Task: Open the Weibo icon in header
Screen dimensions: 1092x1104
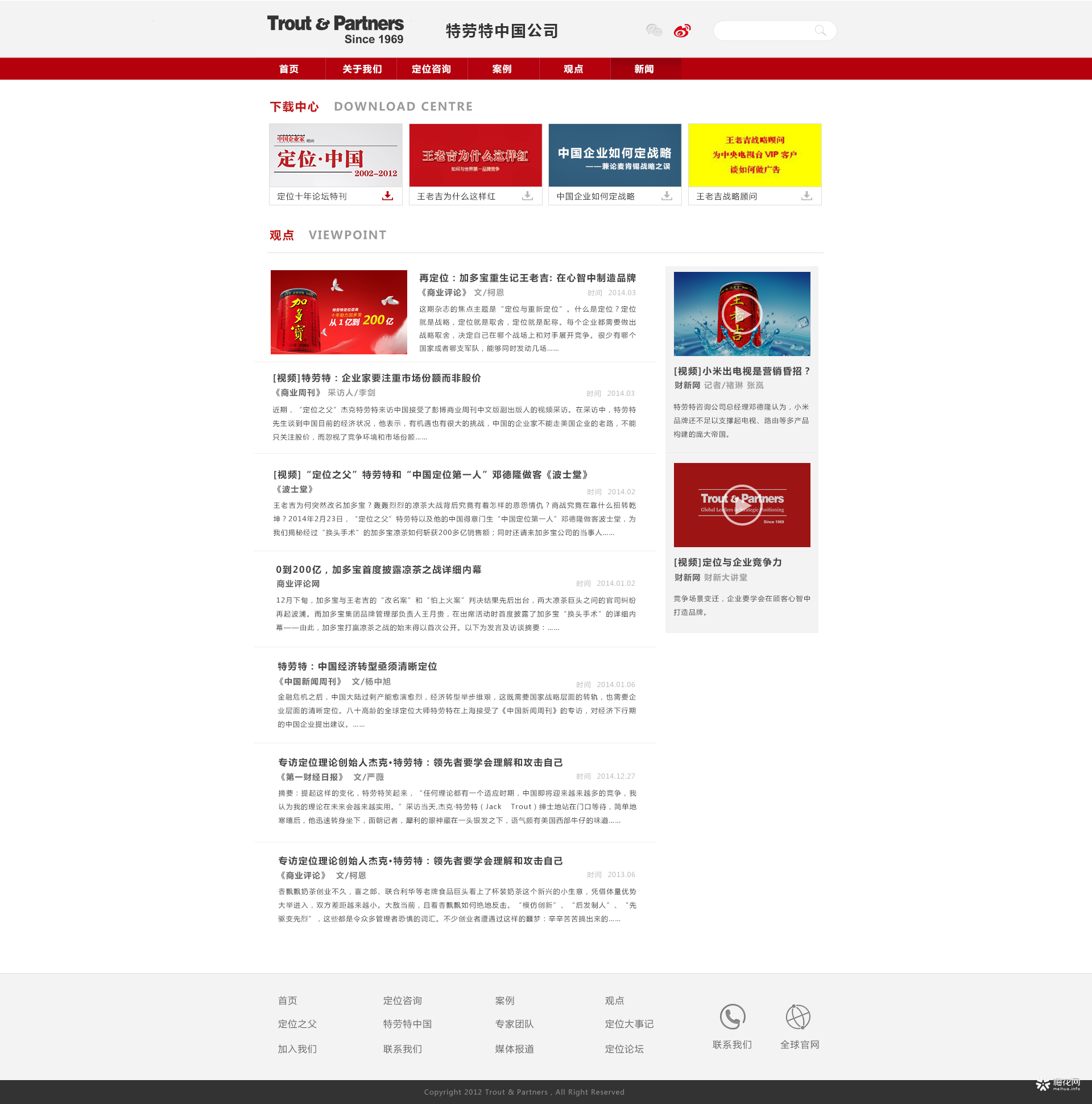Action: pos(682,30)
